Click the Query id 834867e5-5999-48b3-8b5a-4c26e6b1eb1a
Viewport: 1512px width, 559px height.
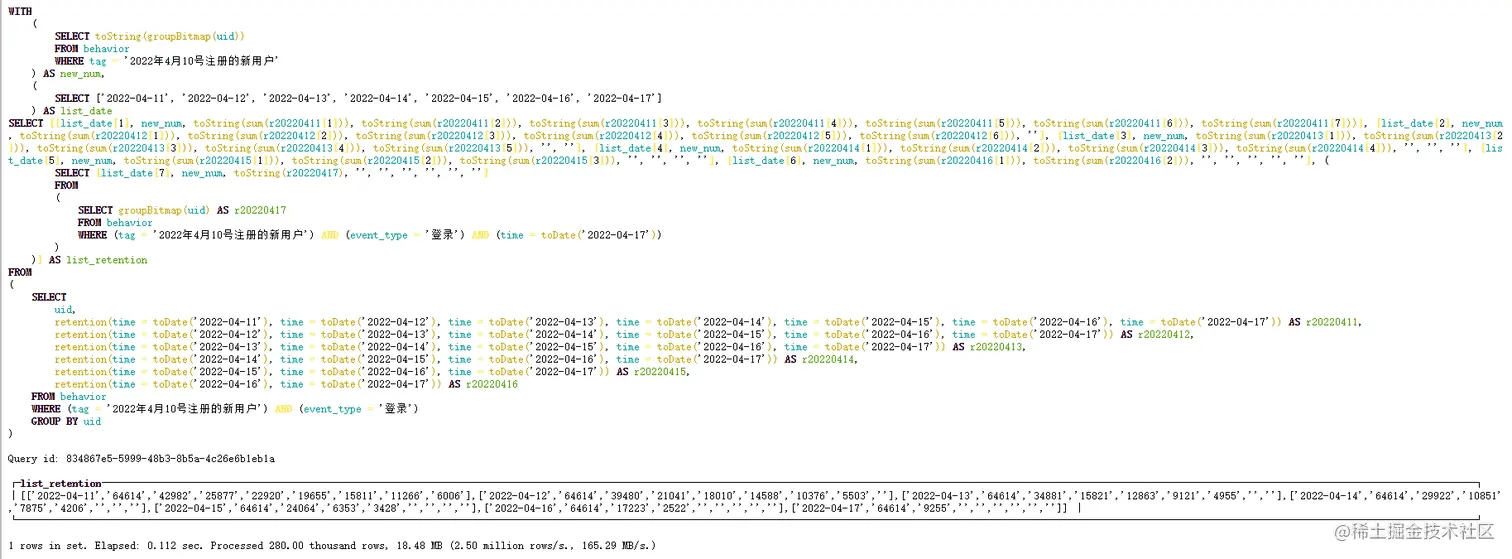point(141,458)
